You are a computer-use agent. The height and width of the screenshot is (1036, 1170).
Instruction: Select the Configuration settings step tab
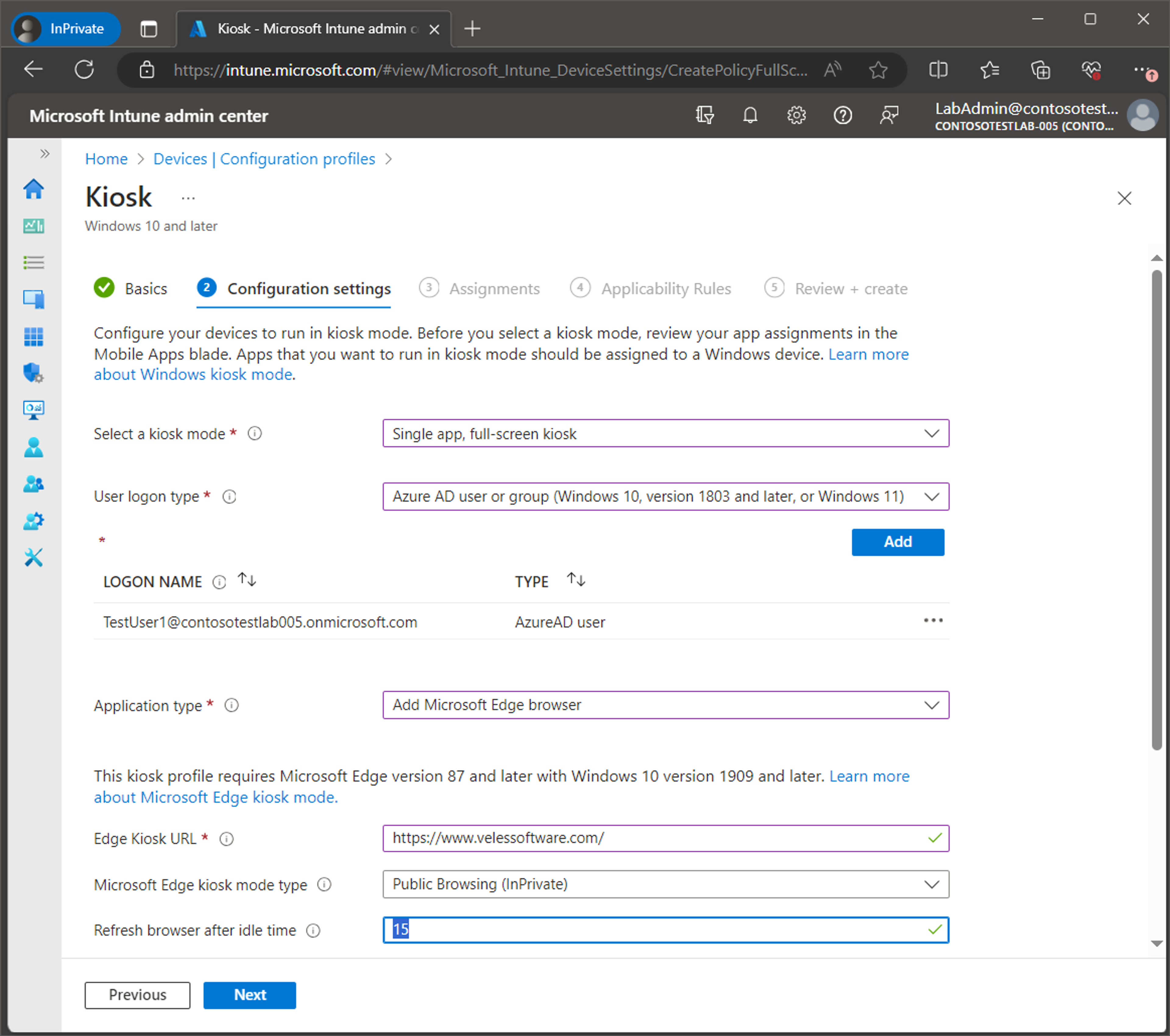point(294,288)
